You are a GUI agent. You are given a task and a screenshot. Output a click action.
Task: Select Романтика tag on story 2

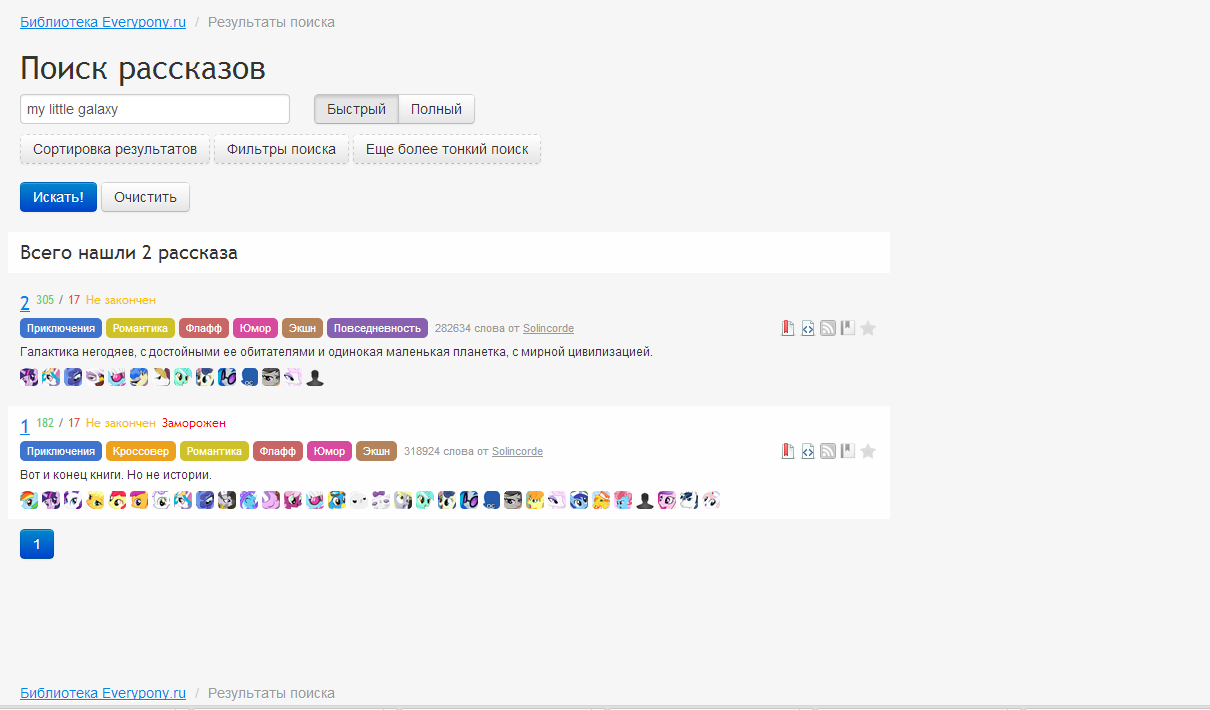pos(141,328)
